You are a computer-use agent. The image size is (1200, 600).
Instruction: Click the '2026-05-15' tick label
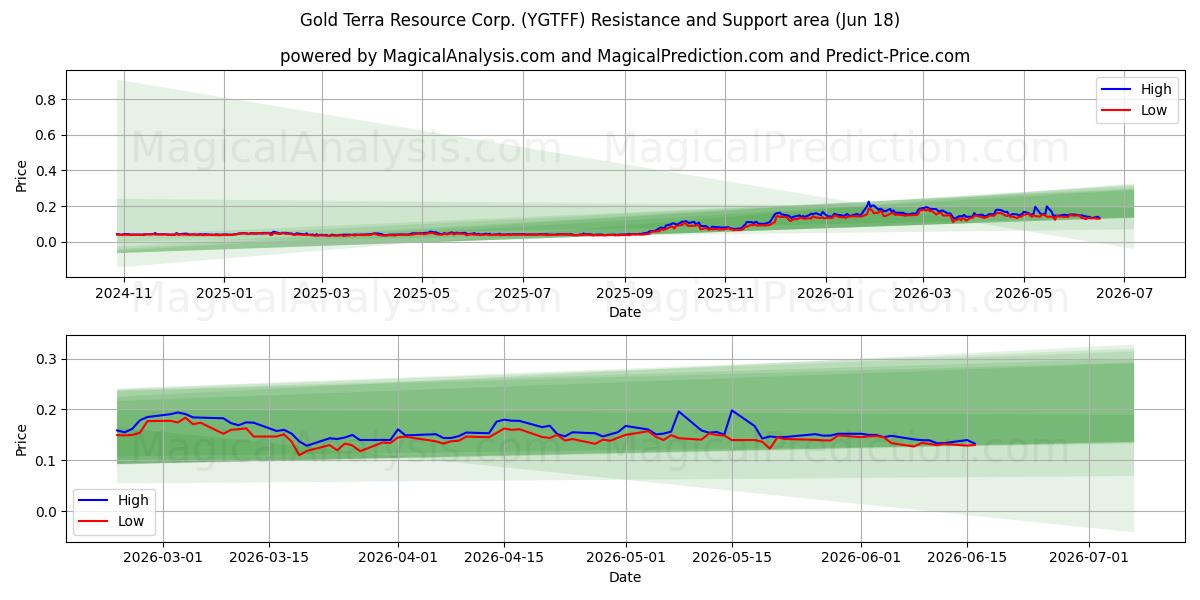(731, 558)
